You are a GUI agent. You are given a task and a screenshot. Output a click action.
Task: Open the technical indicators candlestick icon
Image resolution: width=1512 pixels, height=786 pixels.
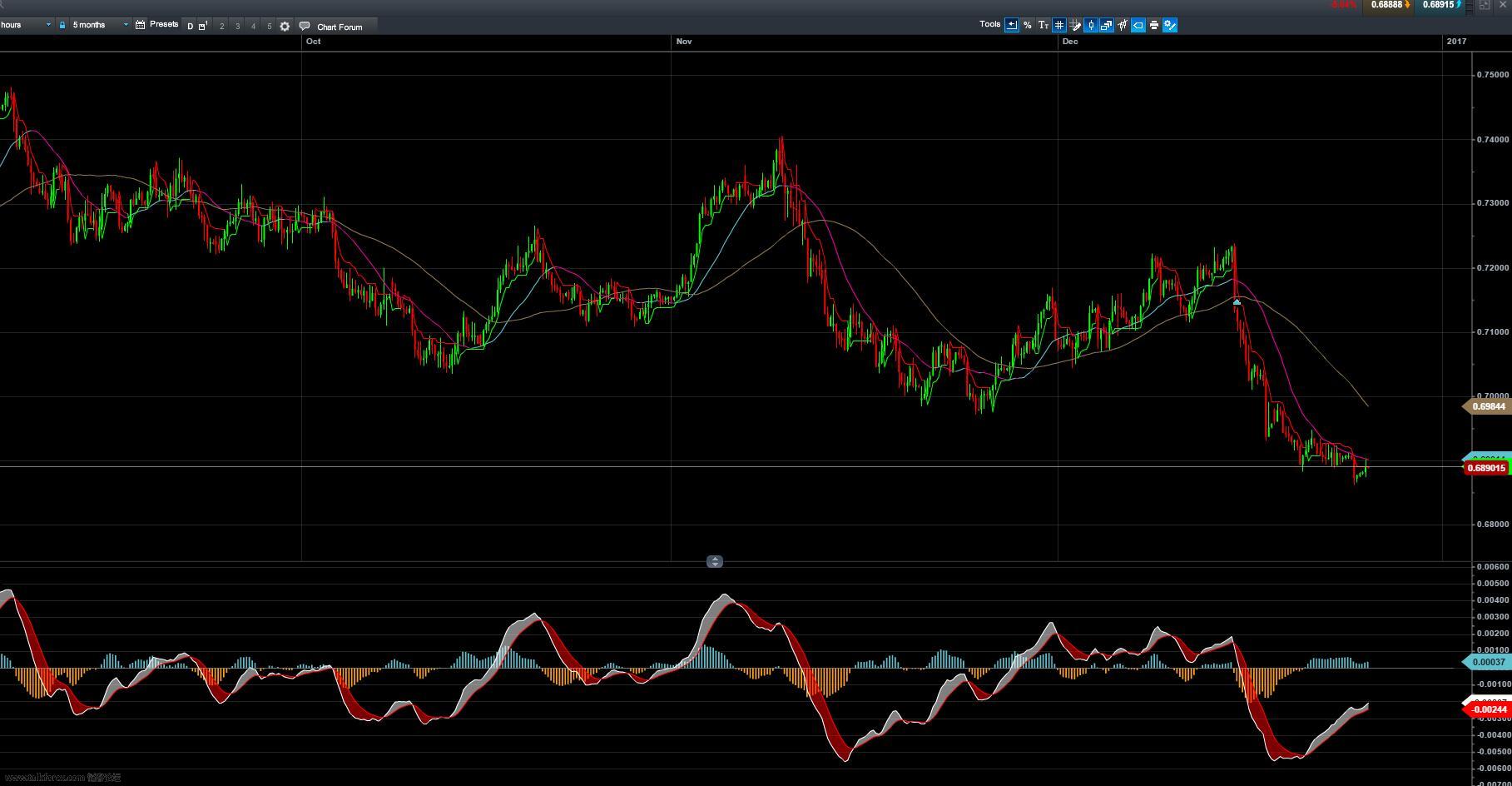1122,25
